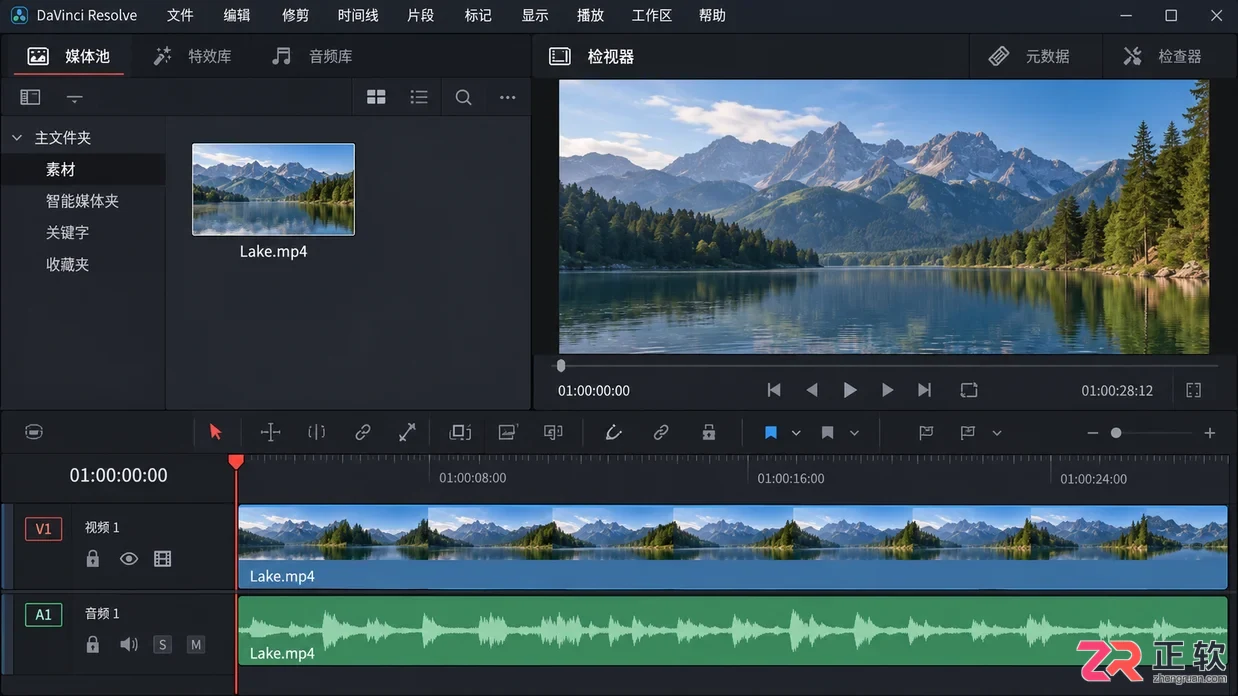Lock the 音频 1 audio track
The width and height of the screenshot is (1238, 696).
click(x=93, y=645)
